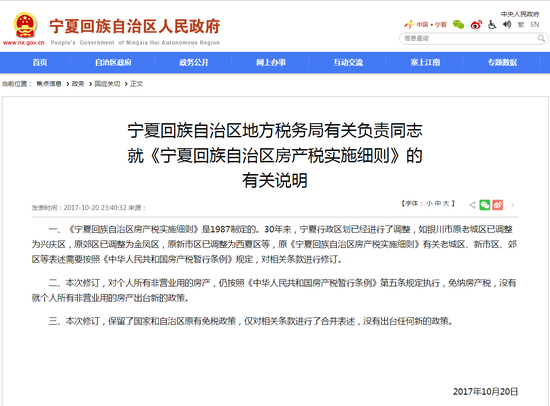This screenshot has height=406, width=550.
Task: Set font size to 大
Action: tap(446, 203)
